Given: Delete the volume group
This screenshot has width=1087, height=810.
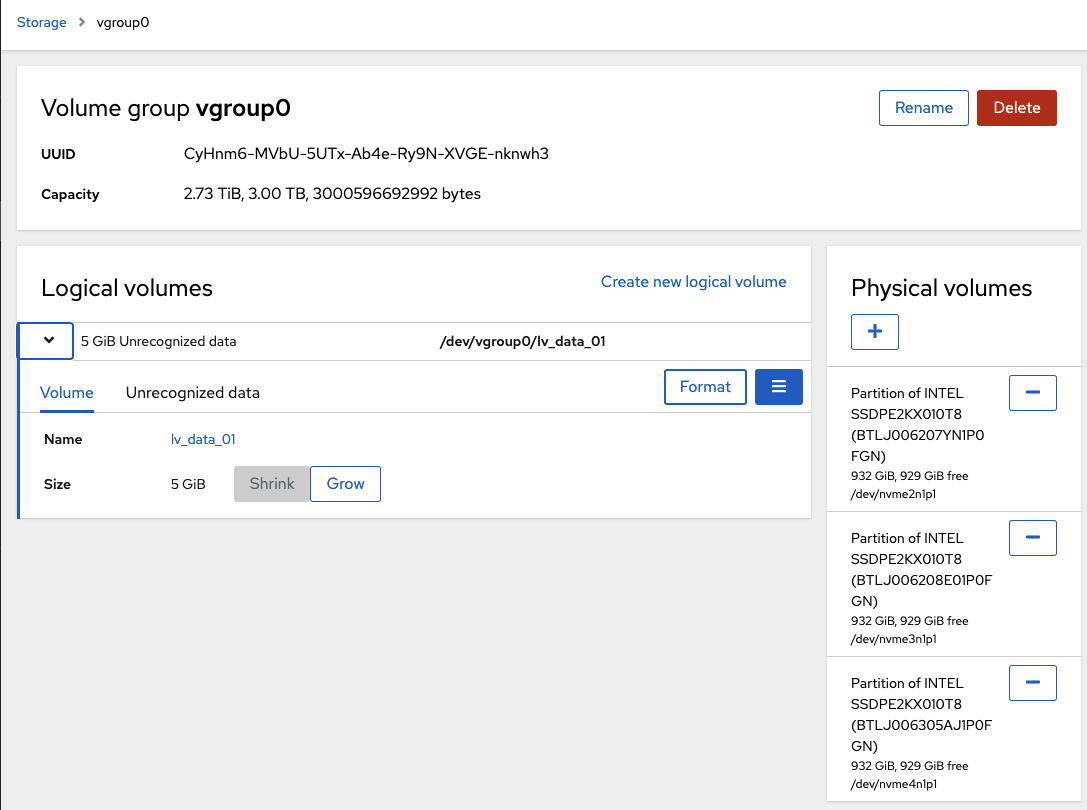Looking at the screenshot, I should tap(1016, 107).
